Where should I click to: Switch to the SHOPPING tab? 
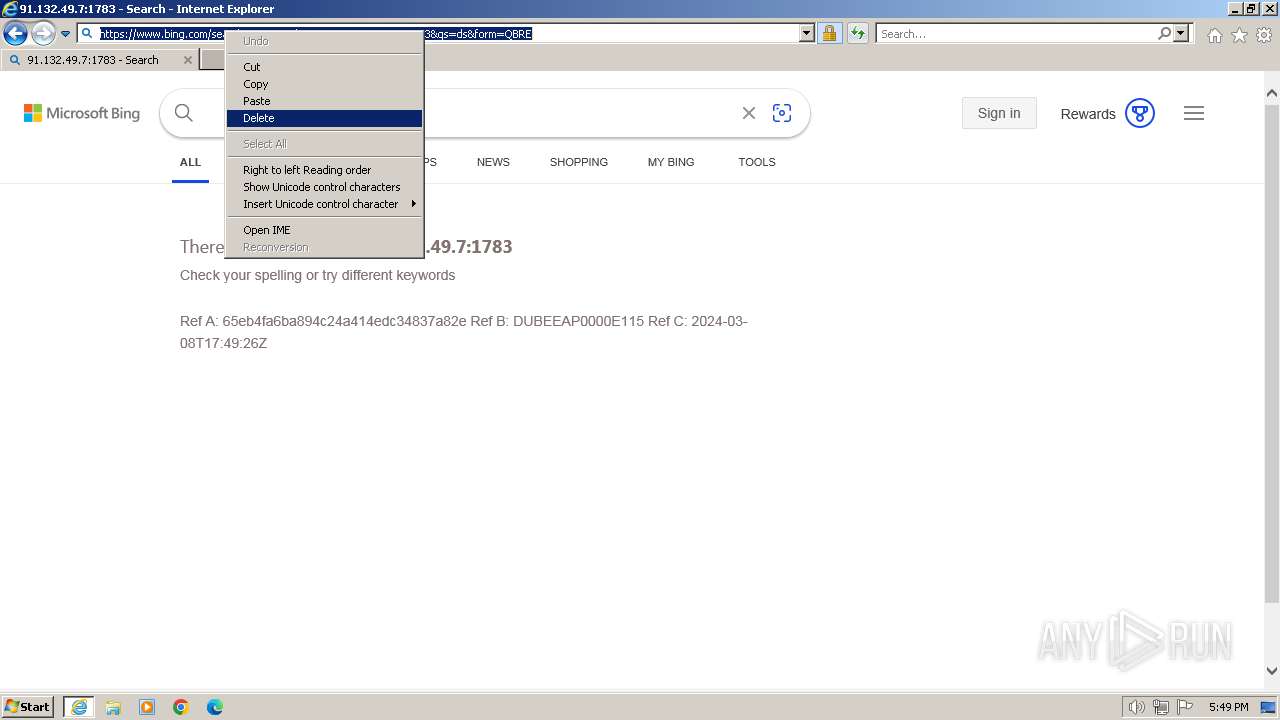click(579, 162)
